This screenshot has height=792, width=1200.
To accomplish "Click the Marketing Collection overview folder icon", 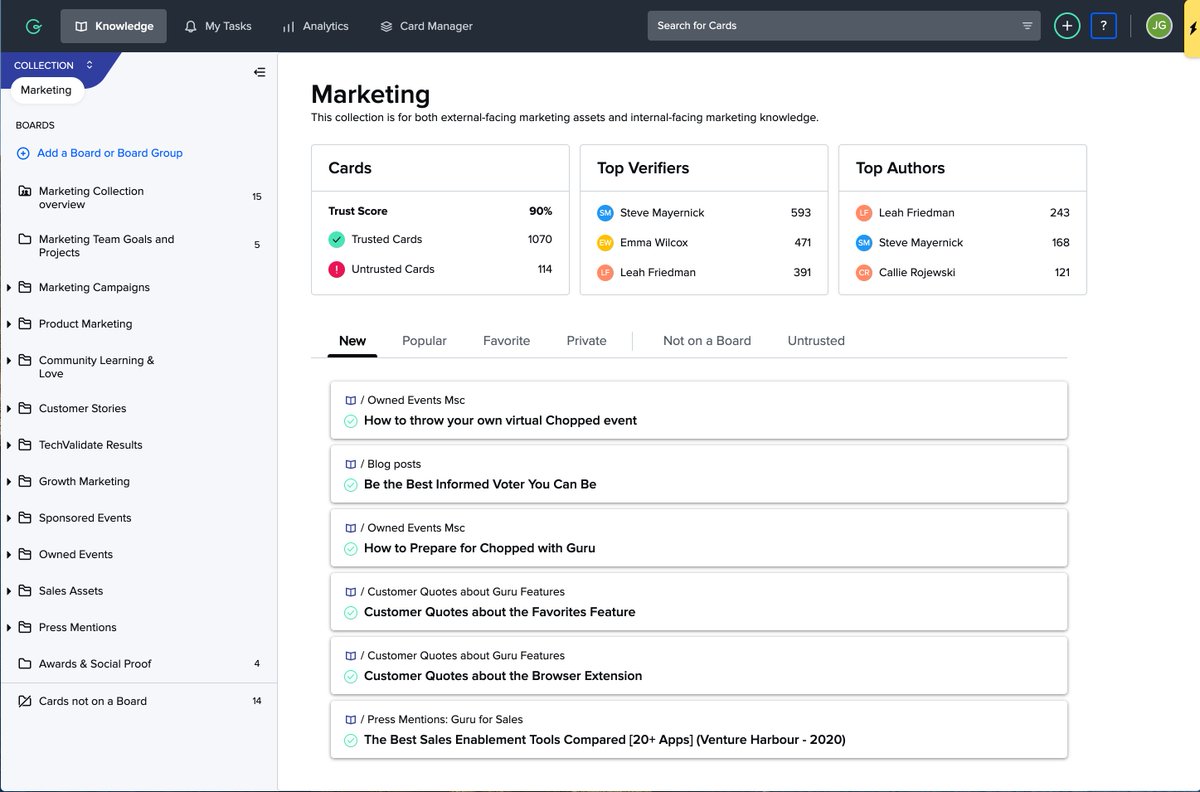I will pyautogui.click(x=25, y=191).
